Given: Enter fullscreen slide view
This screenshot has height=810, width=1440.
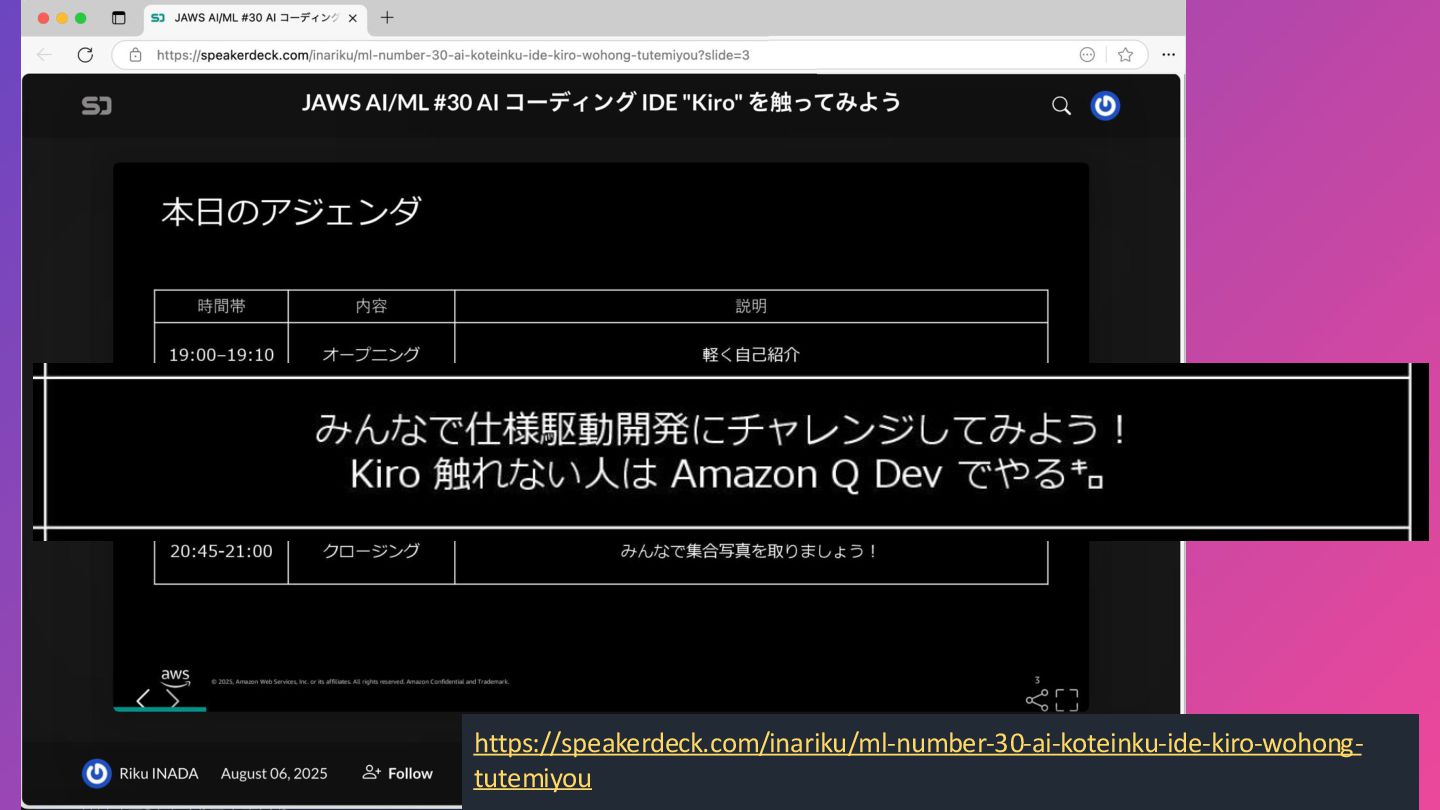Looking at the screenshot, I should (1067, 700).
